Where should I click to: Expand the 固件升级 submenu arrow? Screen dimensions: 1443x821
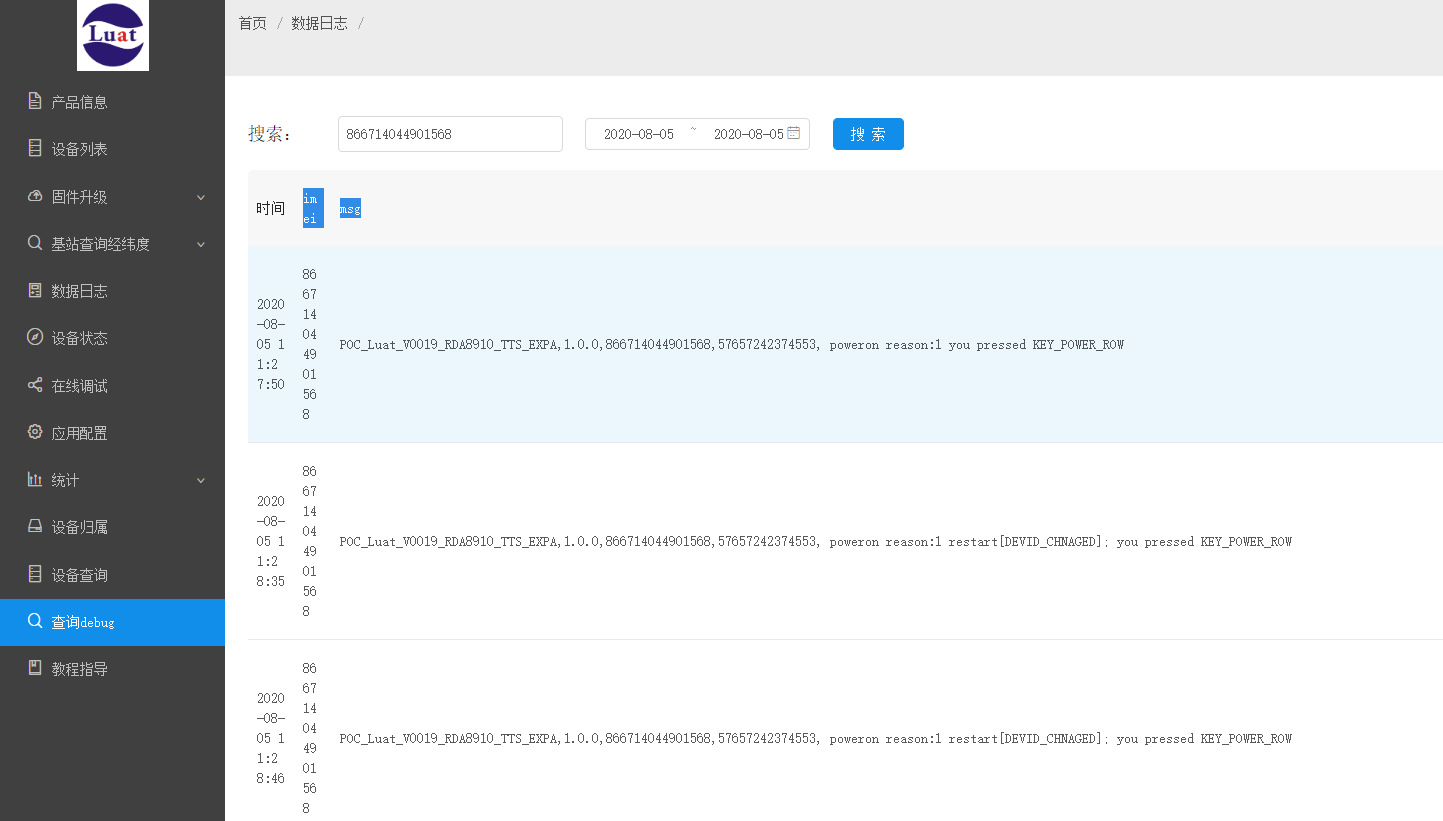(201, 197)
